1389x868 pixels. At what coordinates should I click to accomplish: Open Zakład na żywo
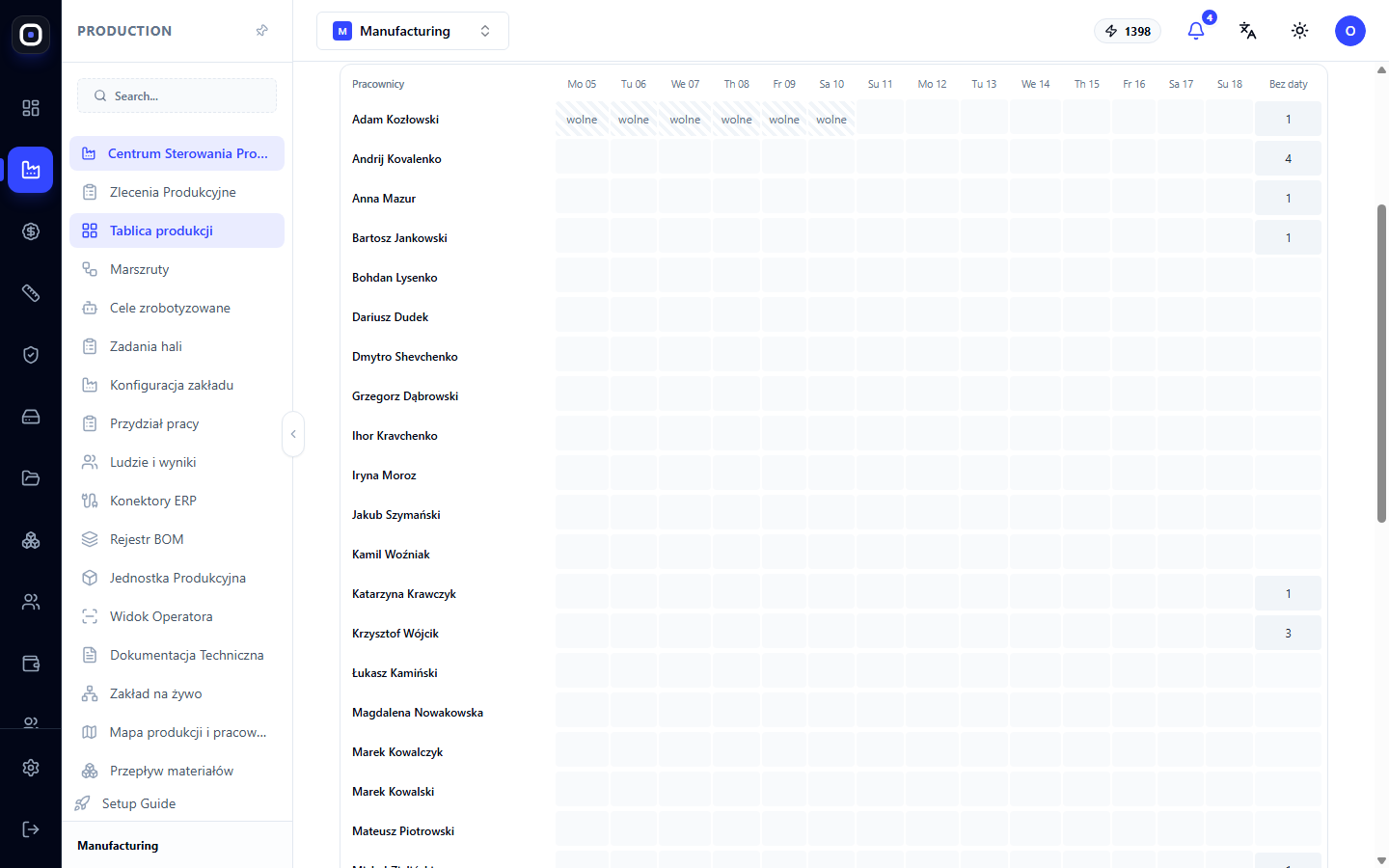click(177, 693)
